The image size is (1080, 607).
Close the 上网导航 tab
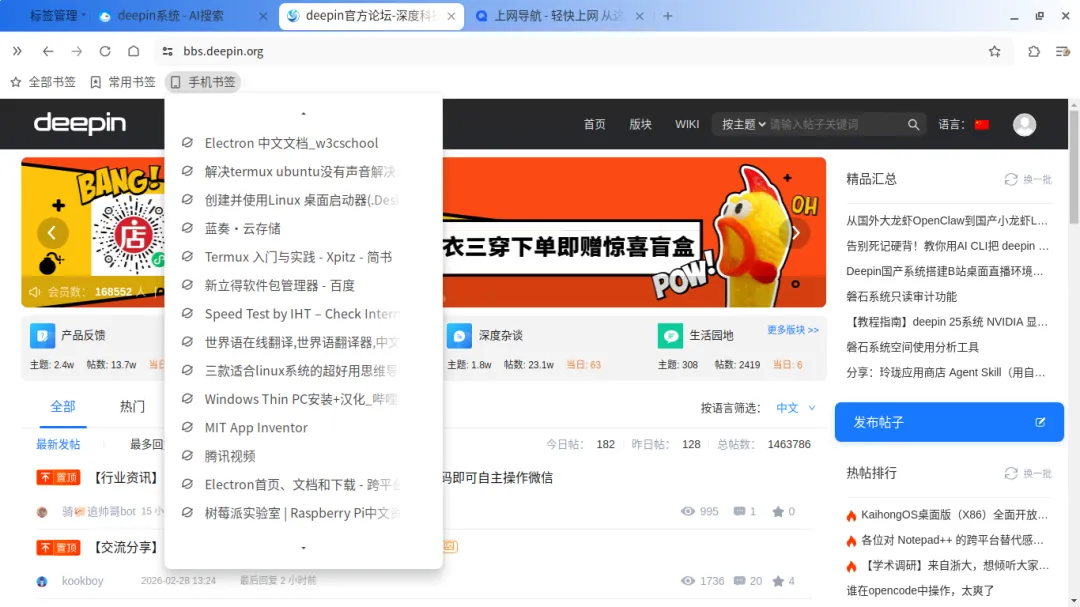click(639, 16)
